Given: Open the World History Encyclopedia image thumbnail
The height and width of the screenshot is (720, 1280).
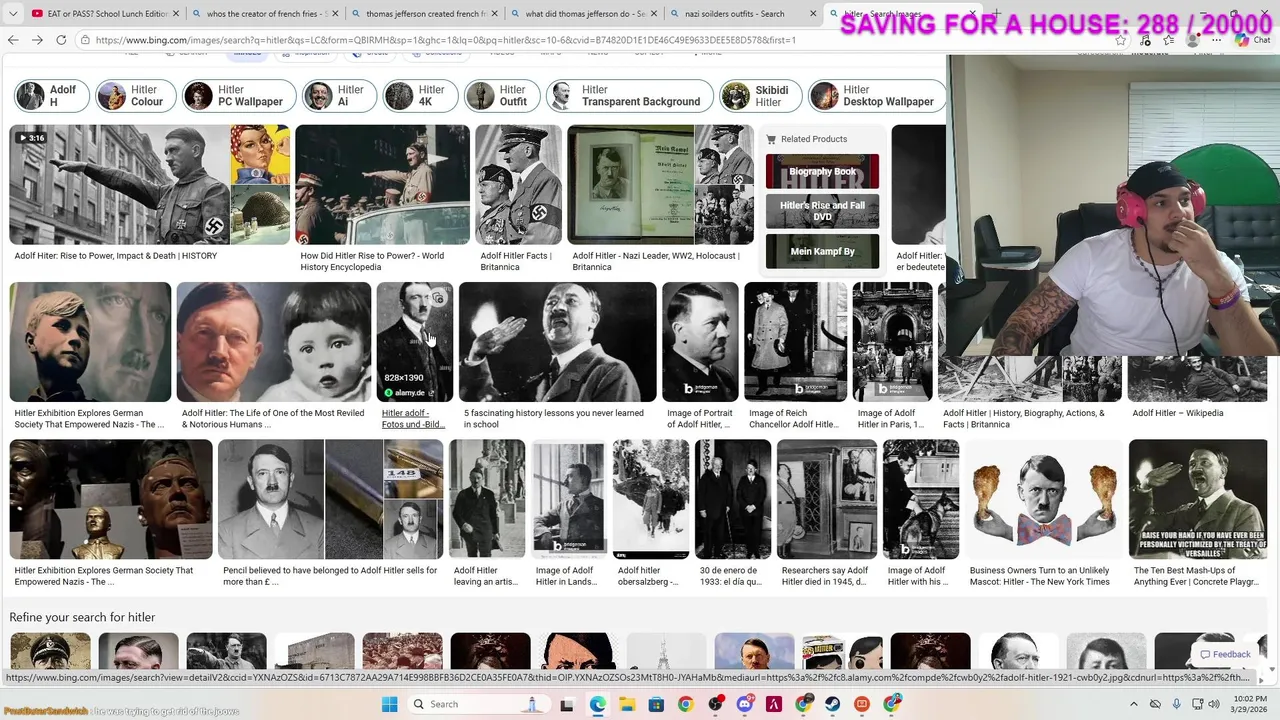Looking at the screenshot, I should click(382, 185).
